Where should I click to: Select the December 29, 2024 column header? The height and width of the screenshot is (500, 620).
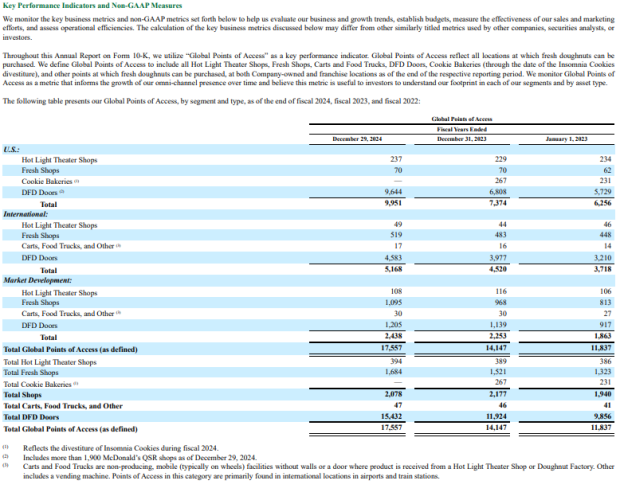[357, 139]
